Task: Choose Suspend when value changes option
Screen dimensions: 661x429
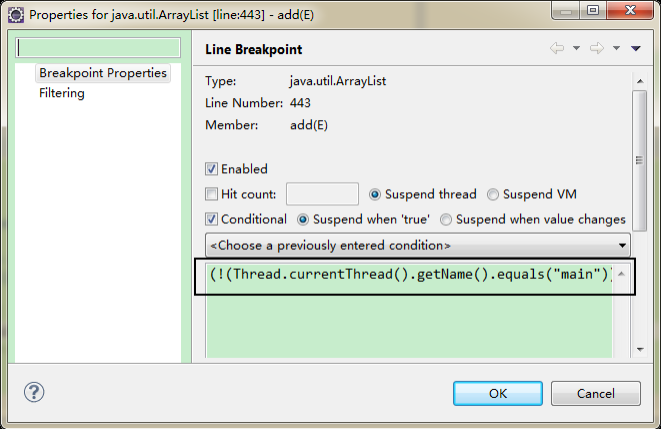Action: tap(446, 219)
